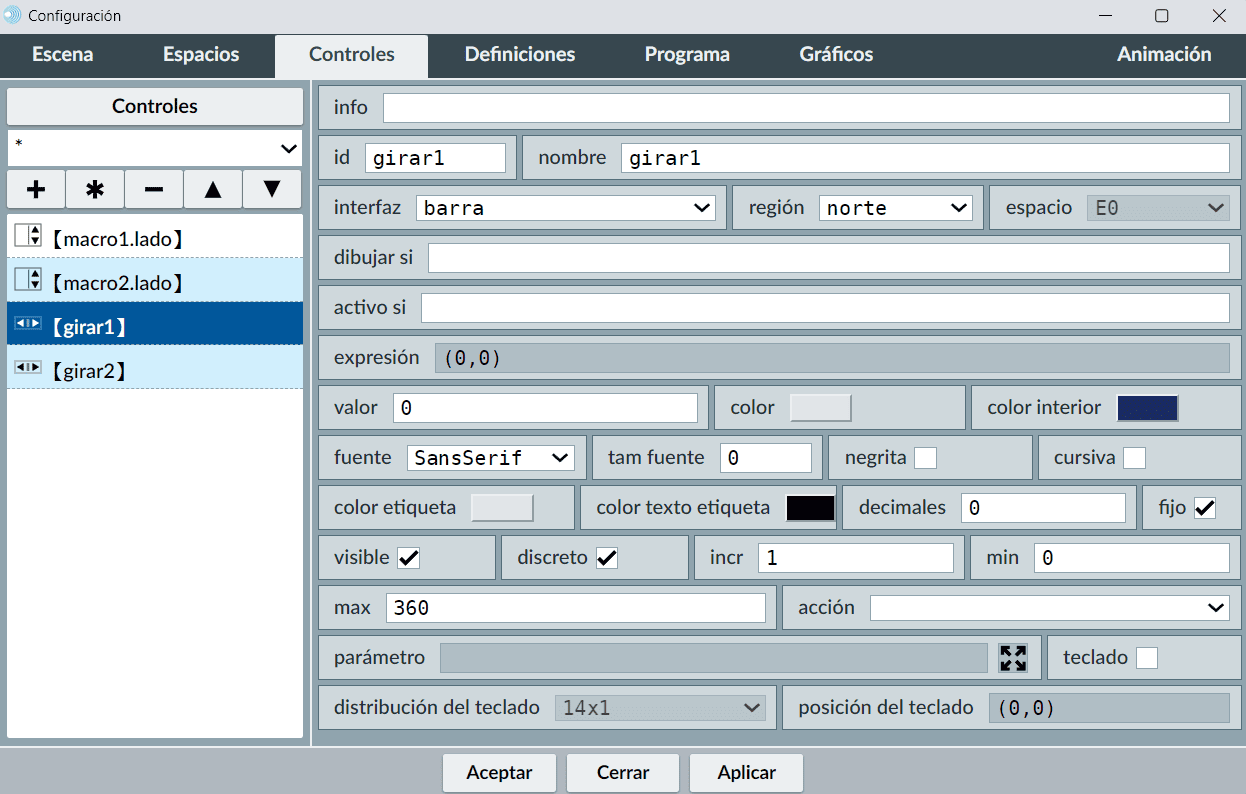This screenshot has height=794, width=1246.
Task: Expand the región dropdown set to norte
Action: pyautogui.click(x=895, y=208)
